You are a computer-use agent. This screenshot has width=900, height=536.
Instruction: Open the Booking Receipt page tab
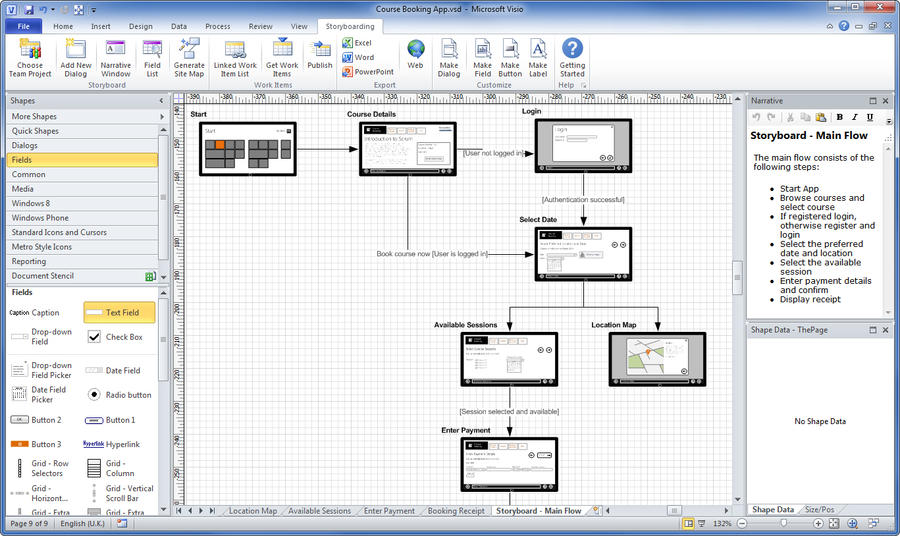click(x=456, y=511)
